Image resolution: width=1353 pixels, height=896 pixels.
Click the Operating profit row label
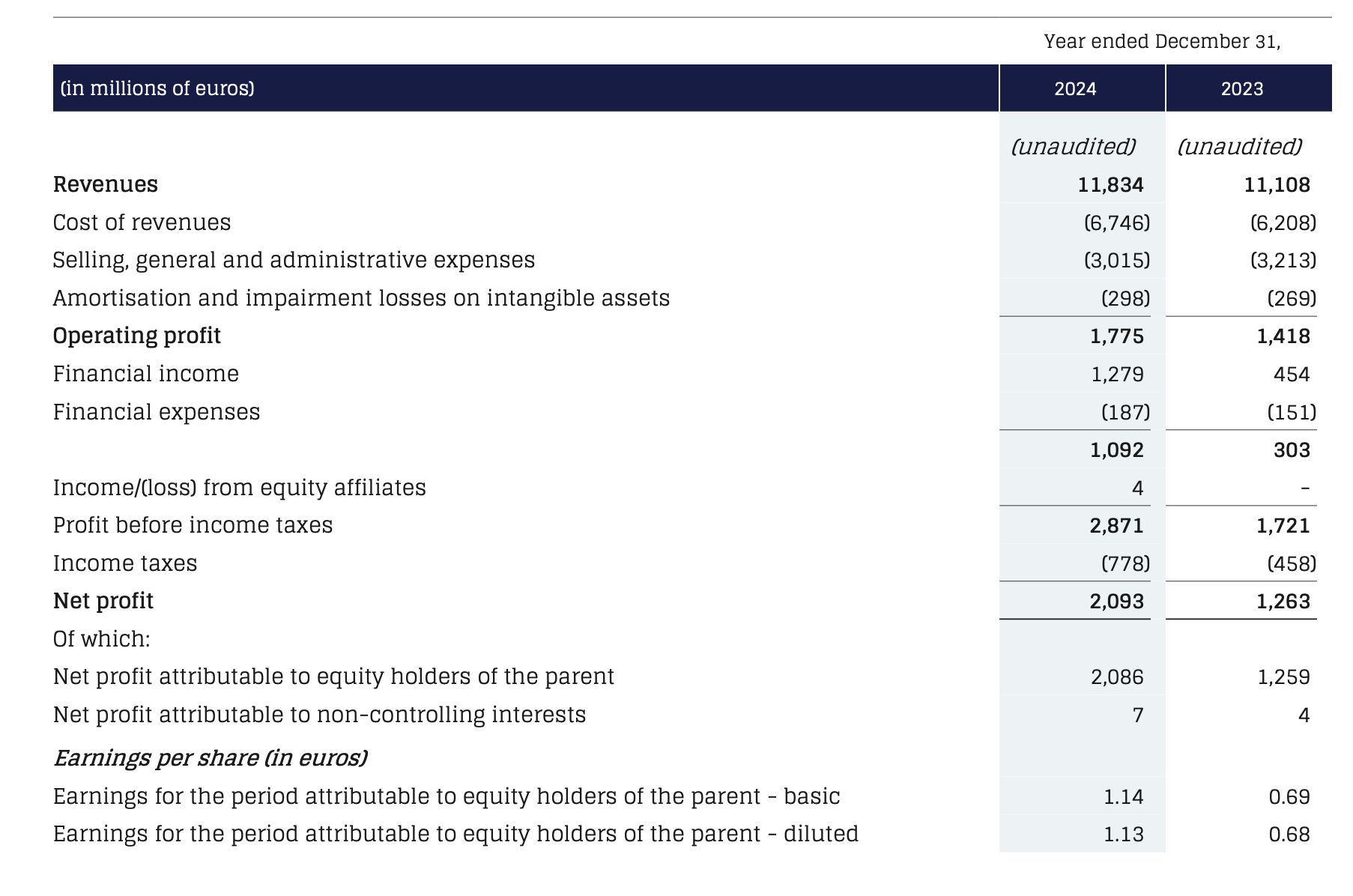(x=137, y=336)
